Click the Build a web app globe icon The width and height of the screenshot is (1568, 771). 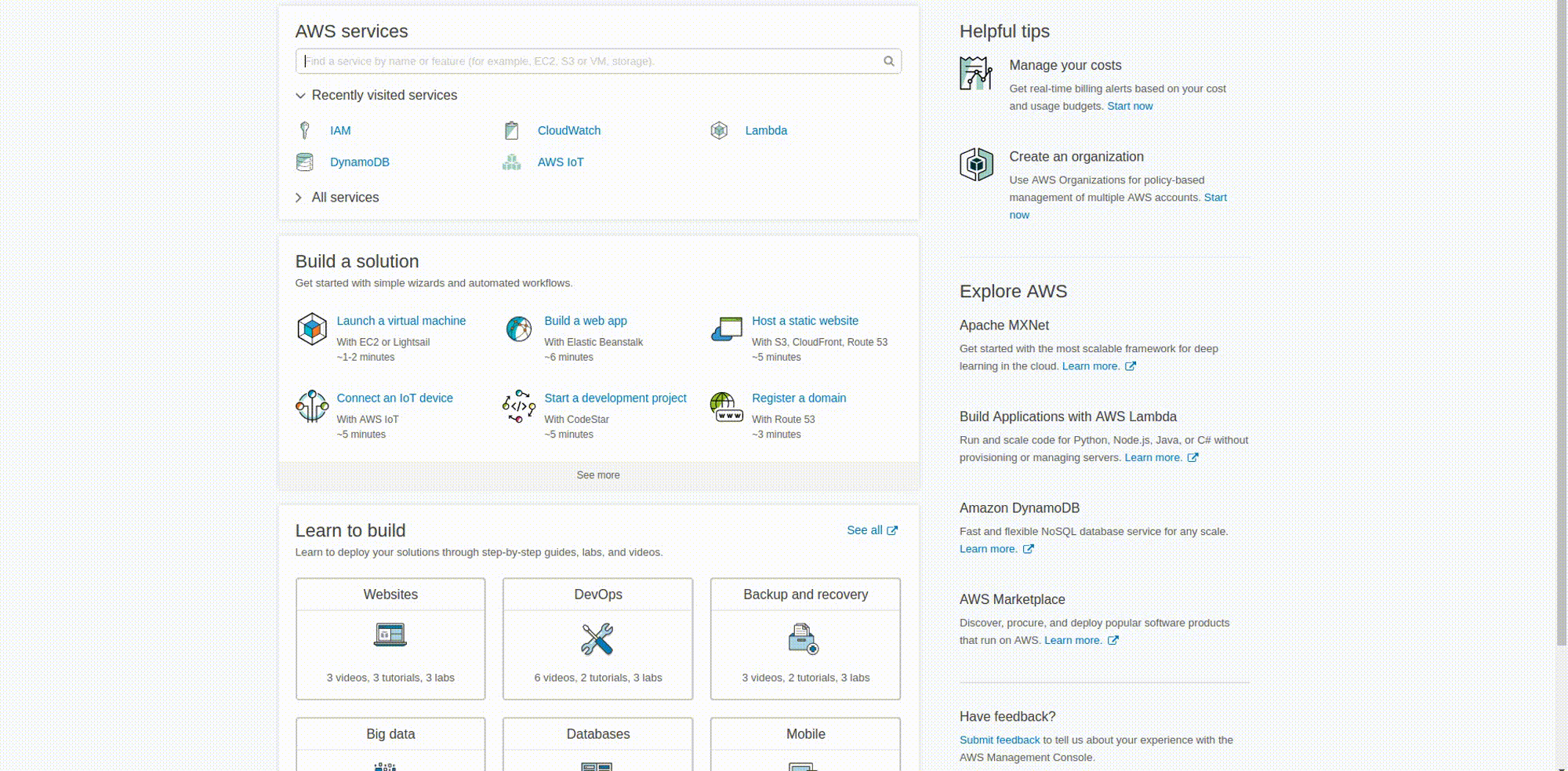[x=518, y=329]
